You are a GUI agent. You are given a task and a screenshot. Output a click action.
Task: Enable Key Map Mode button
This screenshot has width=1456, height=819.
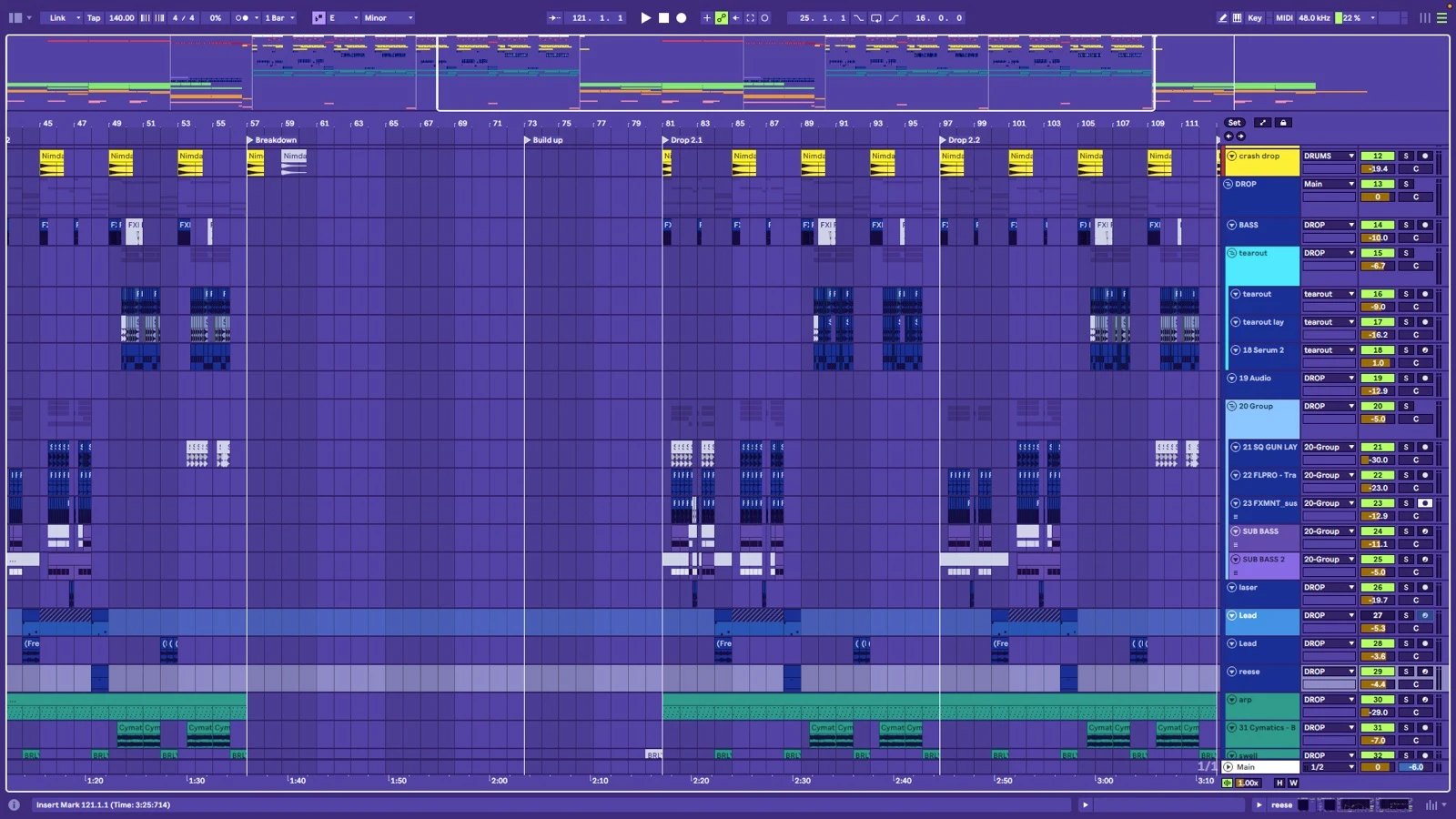pyautogui.click(x=1255, y=17)
